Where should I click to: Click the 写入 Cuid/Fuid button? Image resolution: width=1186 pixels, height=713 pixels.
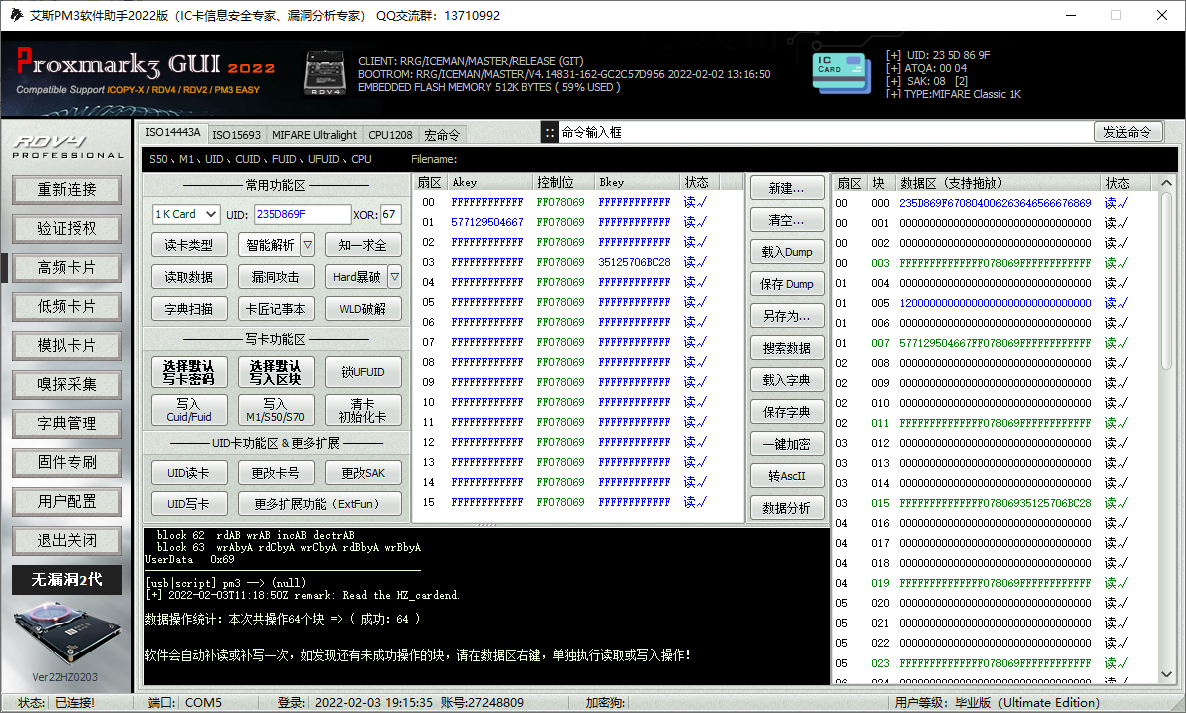point(189,410)
